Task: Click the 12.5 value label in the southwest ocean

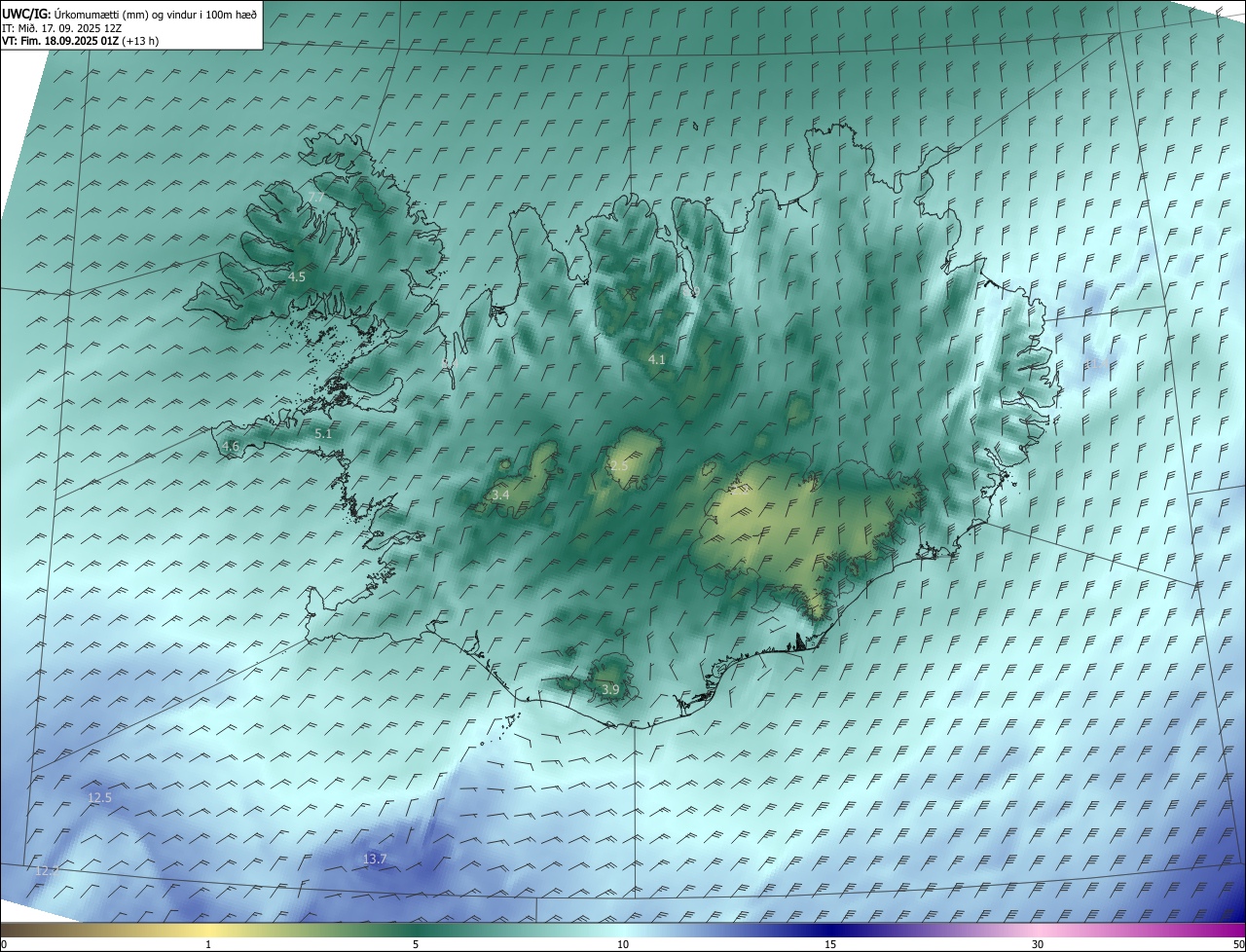Action: pyautogui.click(x=100, y=798)
